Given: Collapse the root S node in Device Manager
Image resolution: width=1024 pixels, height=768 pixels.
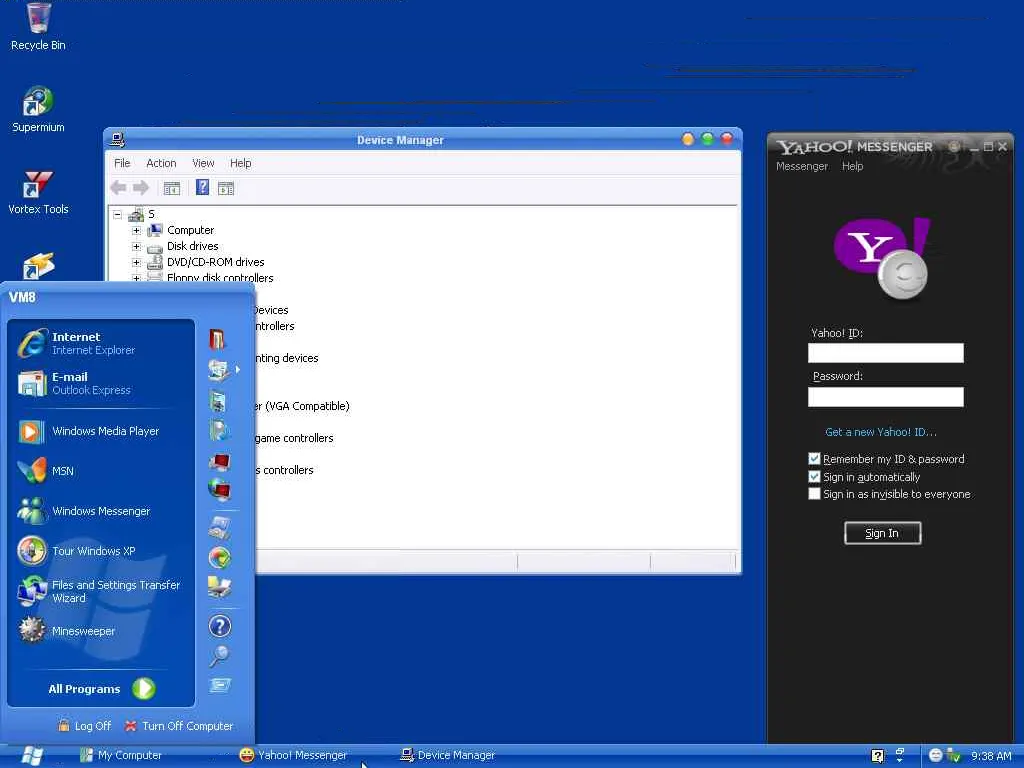Looking at the screenshot, I should tap(118, 214).
